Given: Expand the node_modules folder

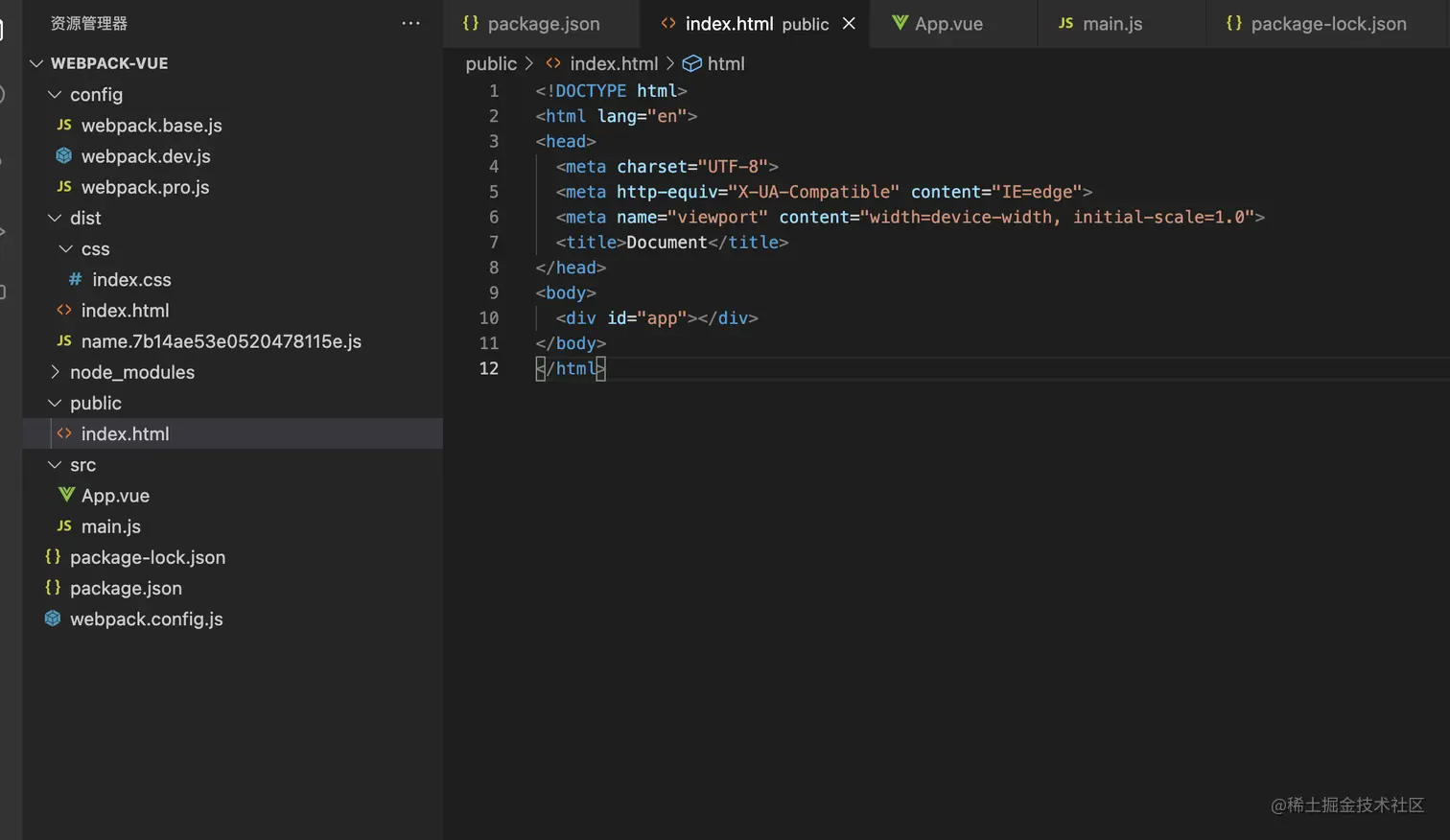Looking at the screenshot, I should point(55,372).
